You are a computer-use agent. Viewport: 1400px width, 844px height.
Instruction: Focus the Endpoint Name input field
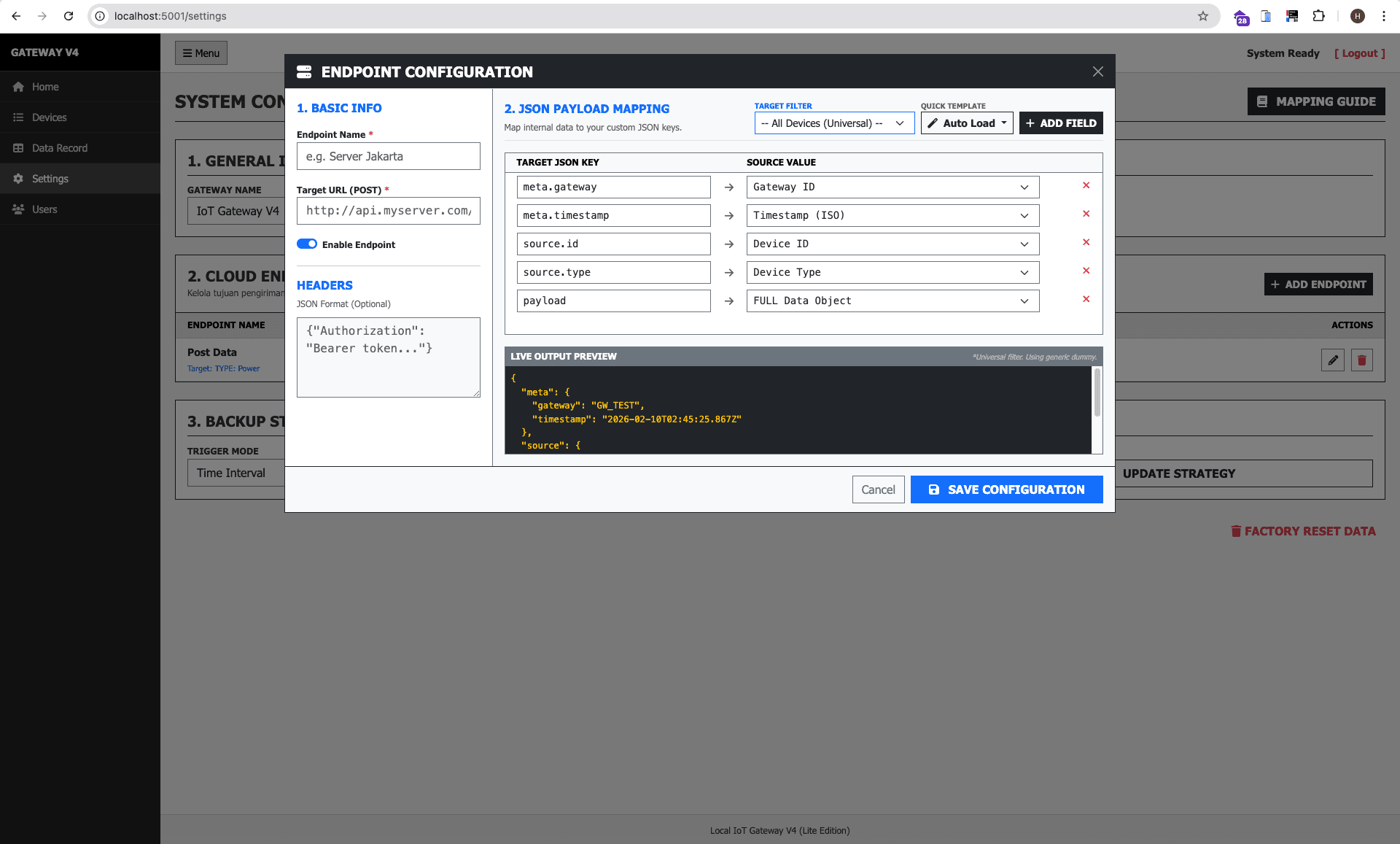(388, 156)
